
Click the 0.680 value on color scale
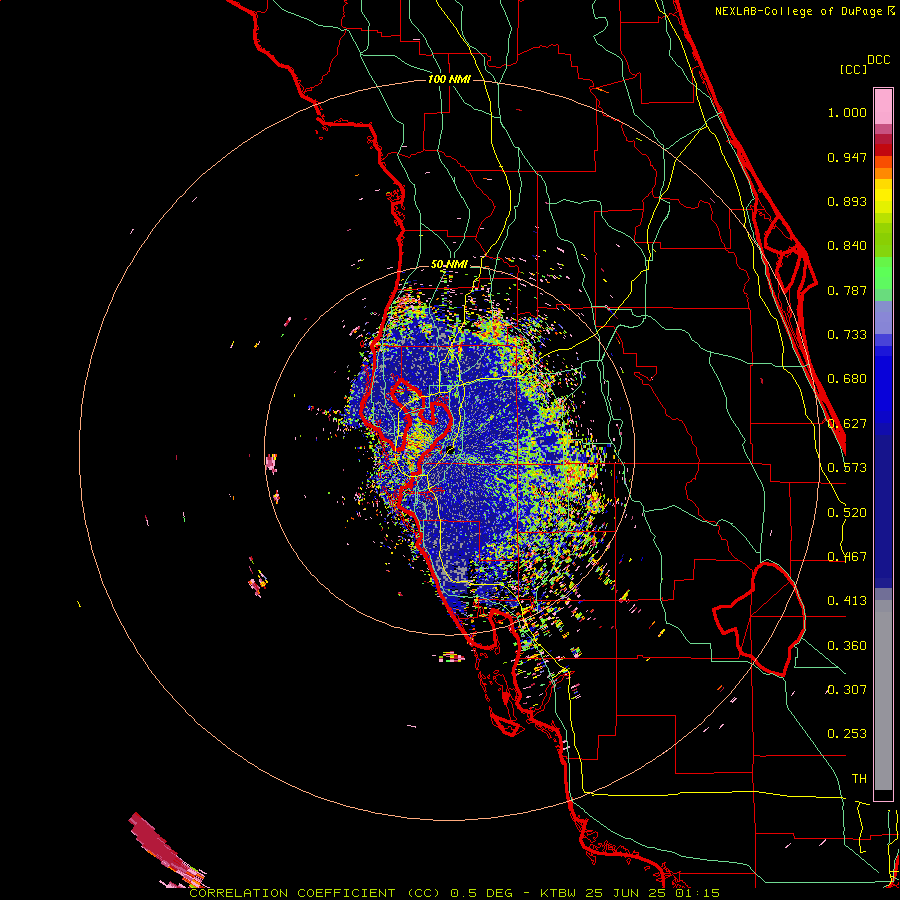pos(847,379)
